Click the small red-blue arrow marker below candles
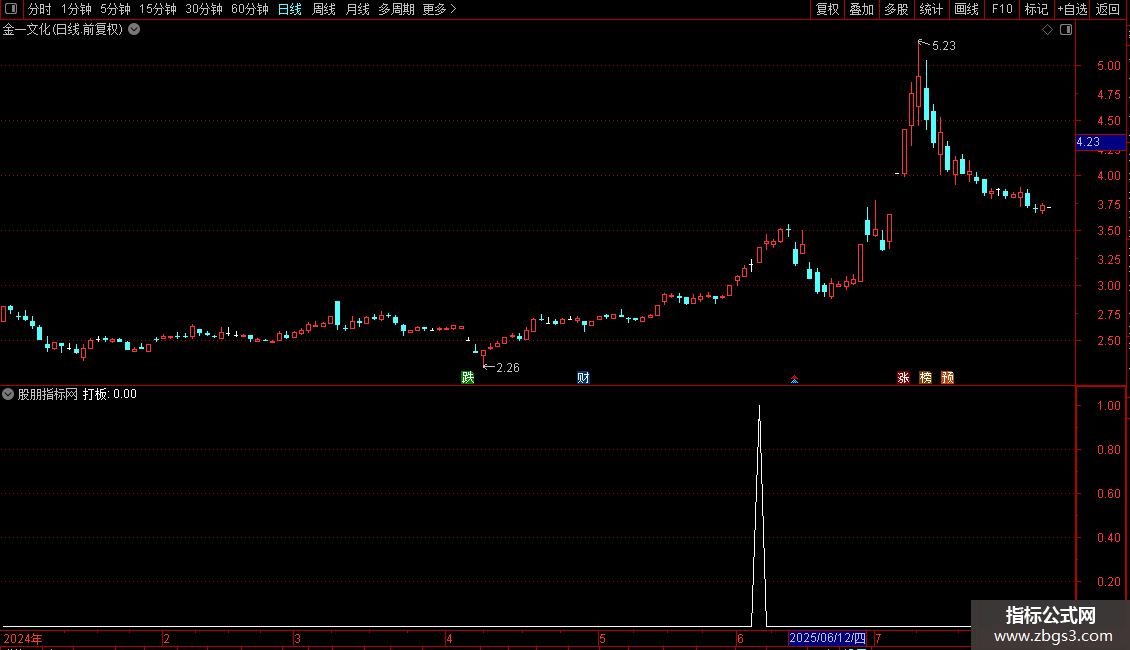1130x650 pixels. click(x=794, y=379)
